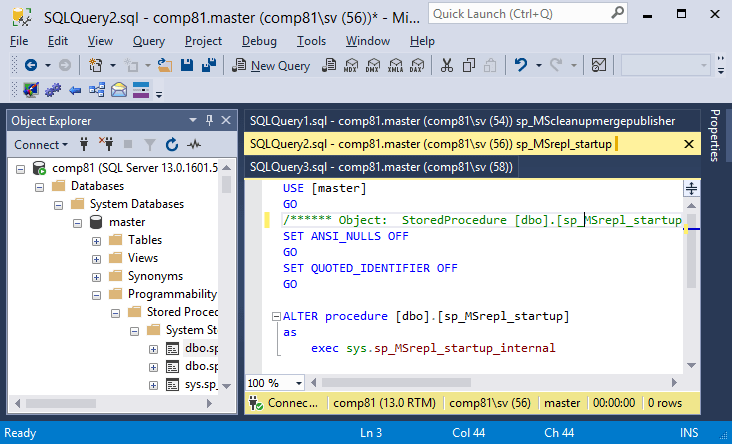
Task: Click the MDX query icon in toolbar
Action: point(351,66)
